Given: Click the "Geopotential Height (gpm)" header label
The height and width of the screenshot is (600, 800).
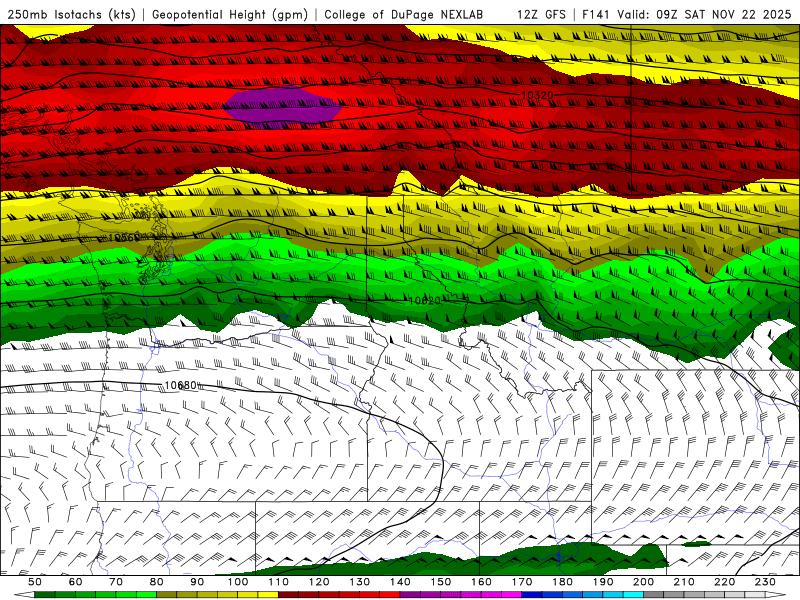Looking at the screenshot, I should point(230,15).
